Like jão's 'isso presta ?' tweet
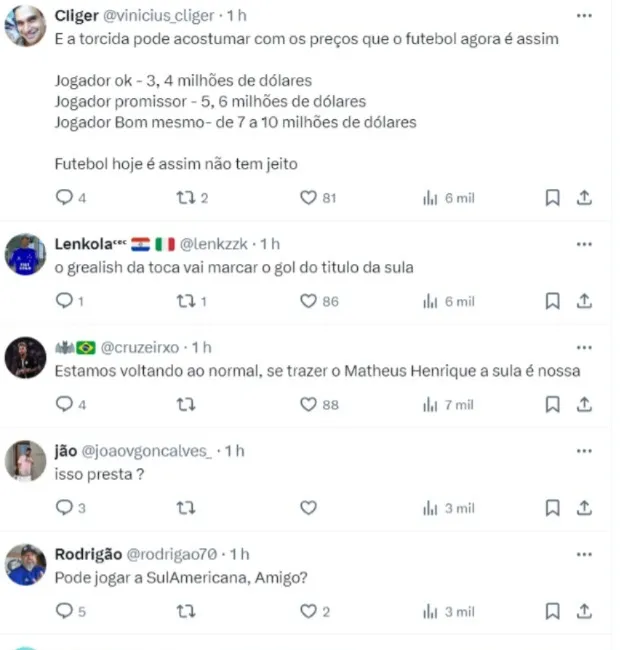Viewport: 624px width, 650px height. coord(308,507)
